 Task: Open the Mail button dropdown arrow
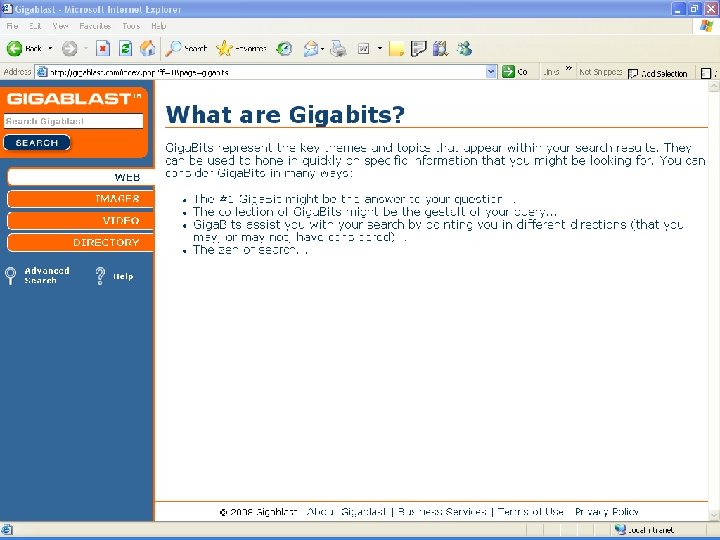tap(322, 48)
